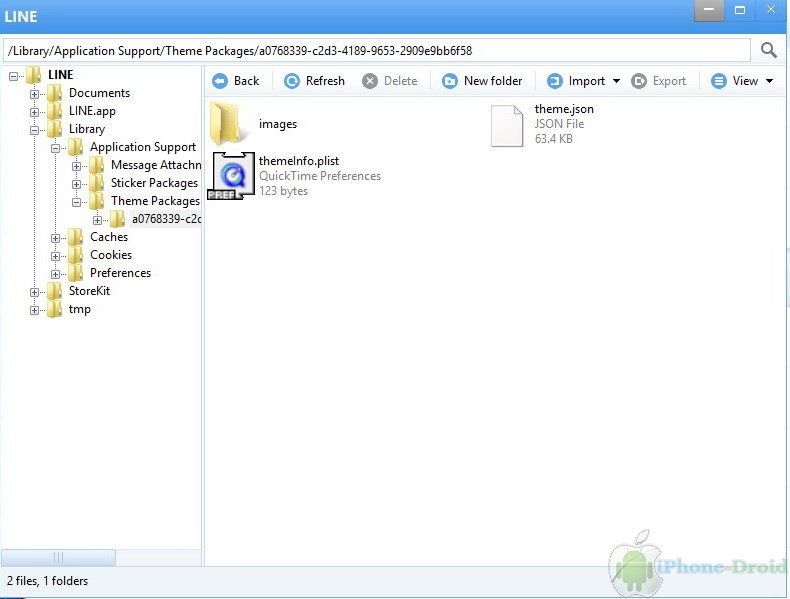Select the Documents tree label
The width and height of the screenshot is (790, 599).
[x=99, y=93]
